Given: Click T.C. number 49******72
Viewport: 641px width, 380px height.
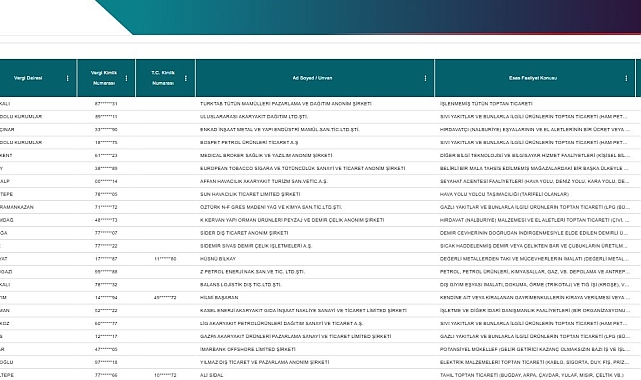Looking at the screenshot, I should click(x=165, y=297).
